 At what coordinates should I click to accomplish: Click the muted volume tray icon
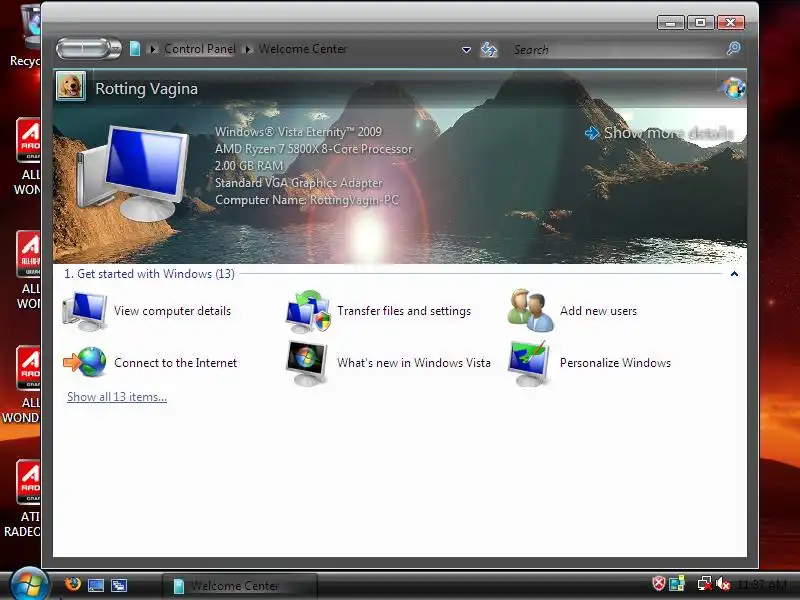pos(722,583)
